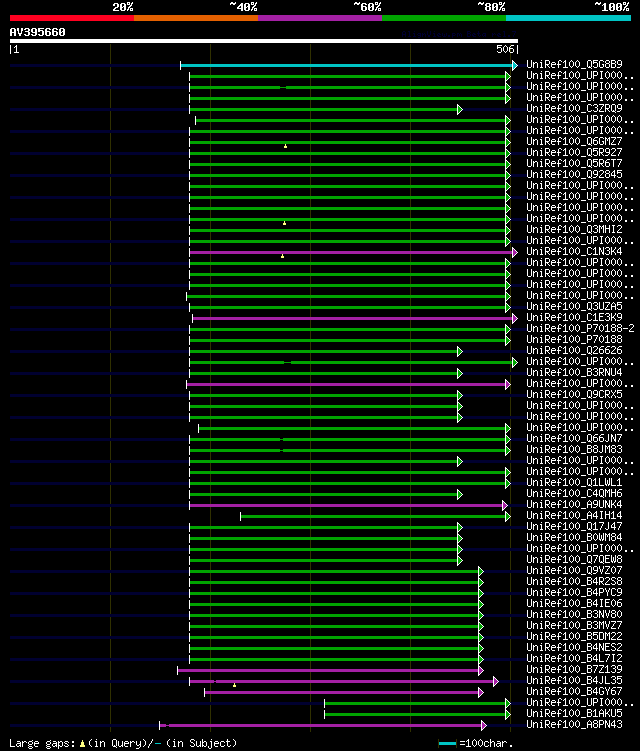
Task: Click the yellow gap marker under the B4JL35 bar
Action: pos(234,685)
